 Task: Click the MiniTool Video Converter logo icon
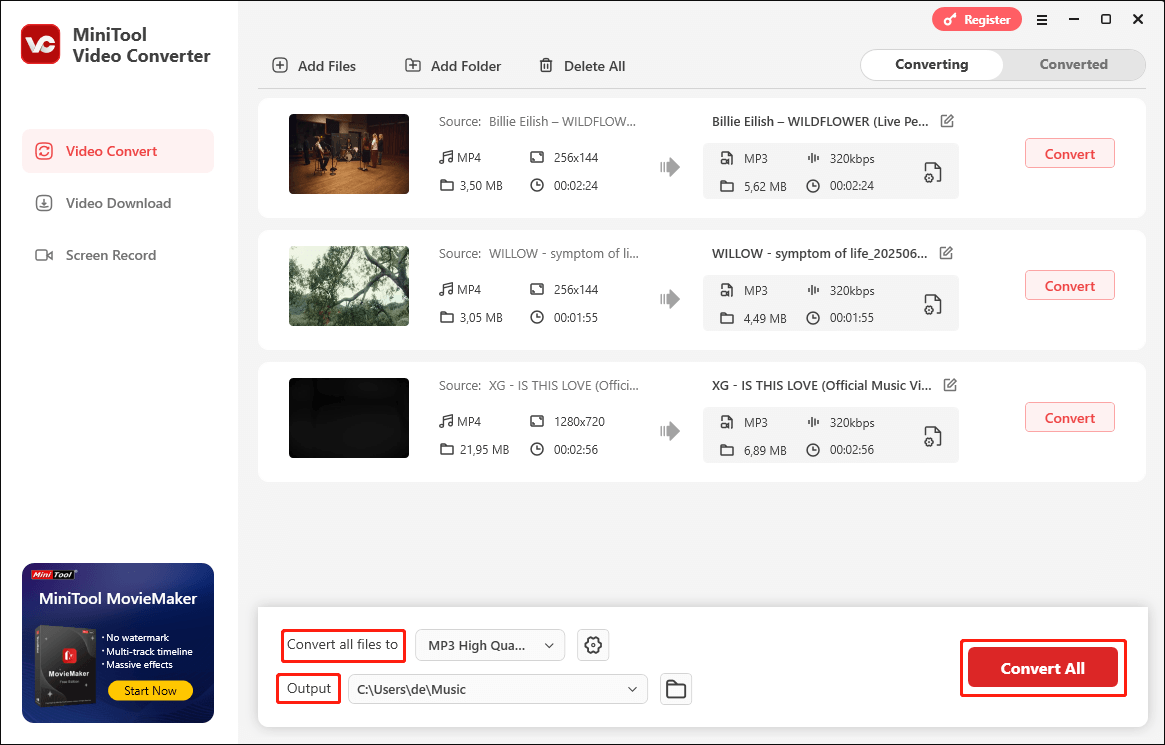(x=40, y=45)
